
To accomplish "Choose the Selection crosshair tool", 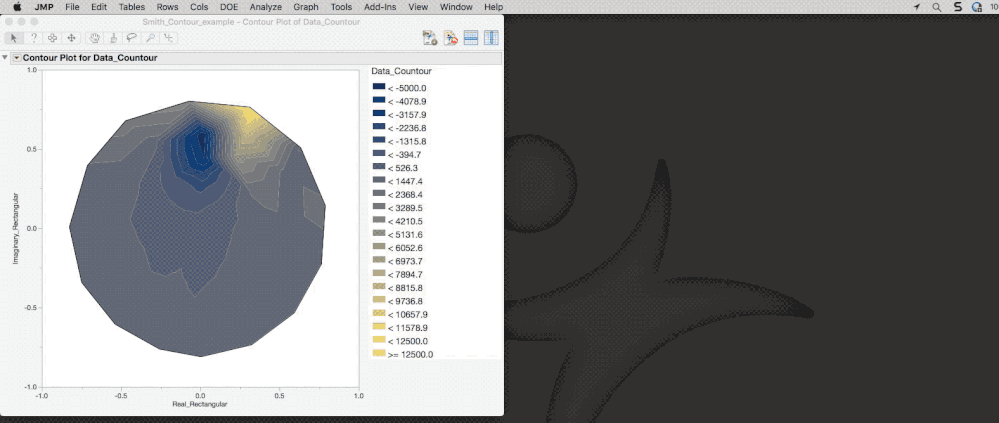I will pos(52,38).
